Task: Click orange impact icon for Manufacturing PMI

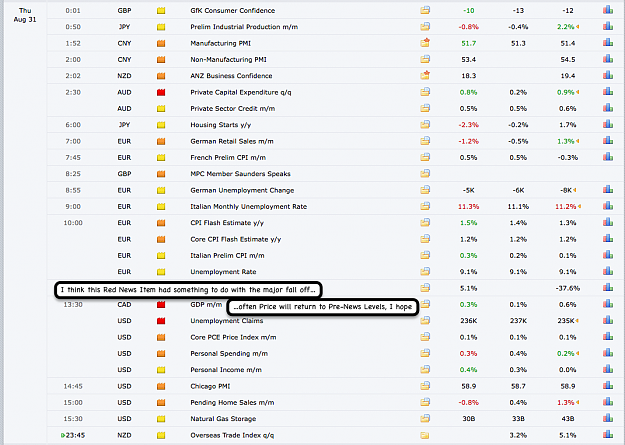Action: [x=161, y=43]
